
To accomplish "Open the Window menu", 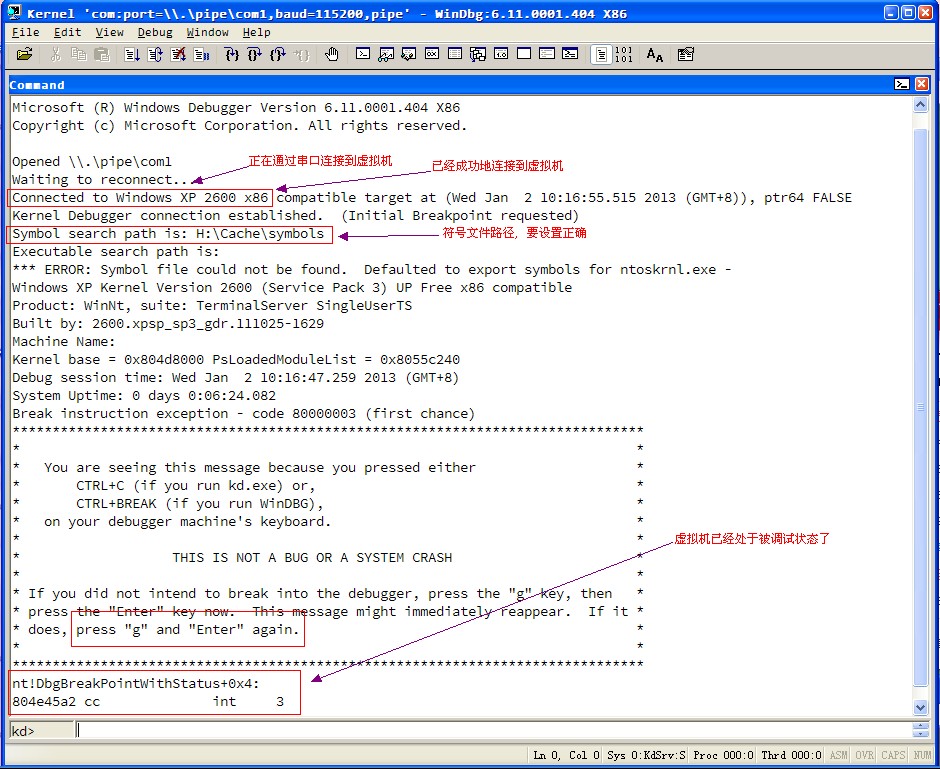I will 207,32.
